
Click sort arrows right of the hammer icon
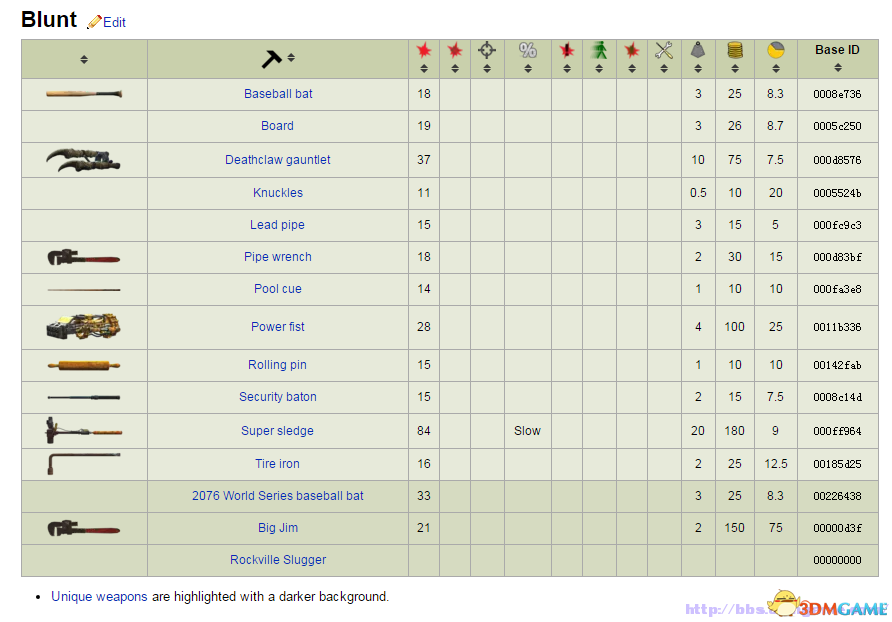tap(291, 58)
